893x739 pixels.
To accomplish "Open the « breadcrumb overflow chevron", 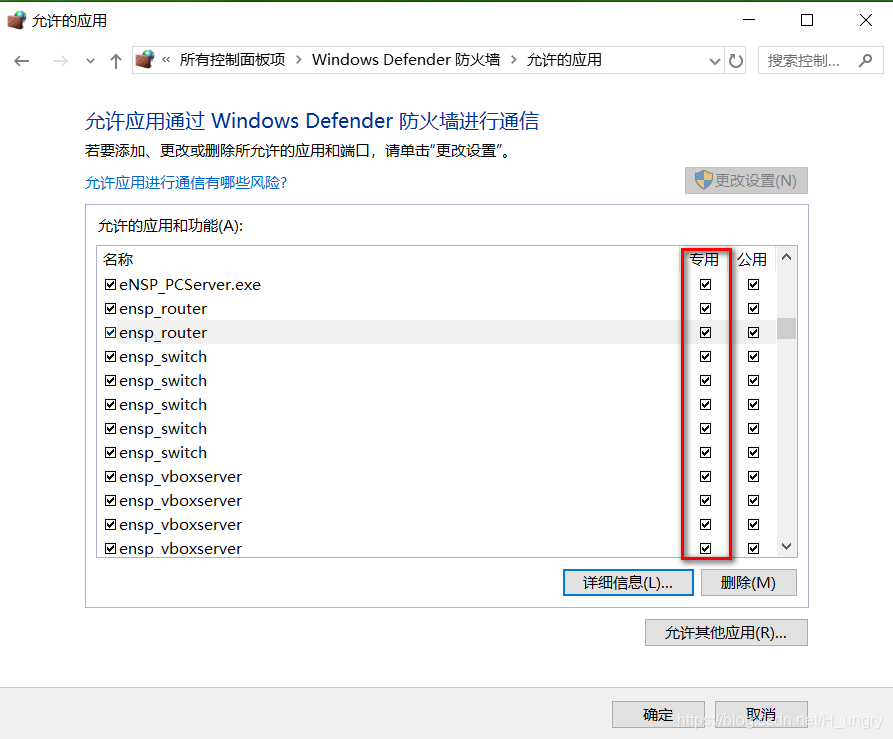I will coord(166,60).
